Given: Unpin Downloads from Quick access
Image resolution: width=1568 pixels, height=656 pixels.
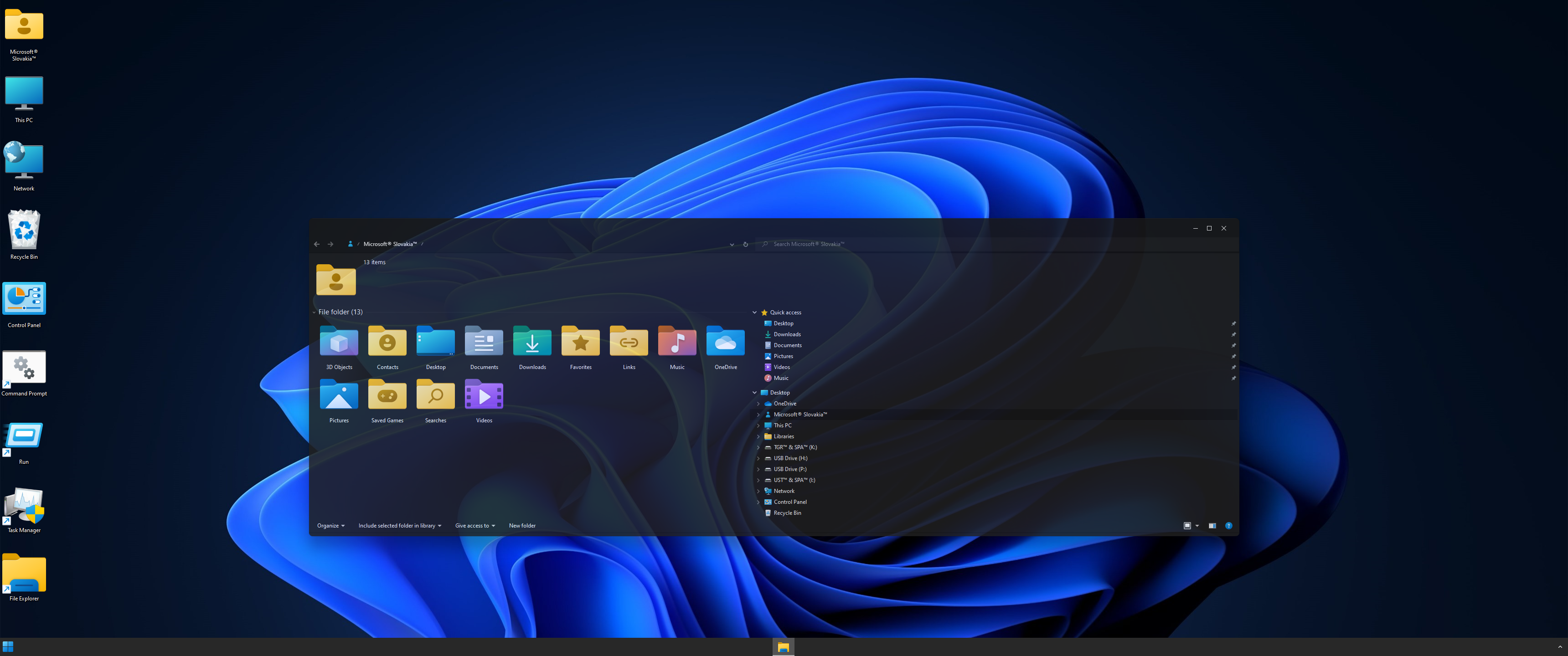Looking at the screenshot, I should click(x=1233, y=335).
